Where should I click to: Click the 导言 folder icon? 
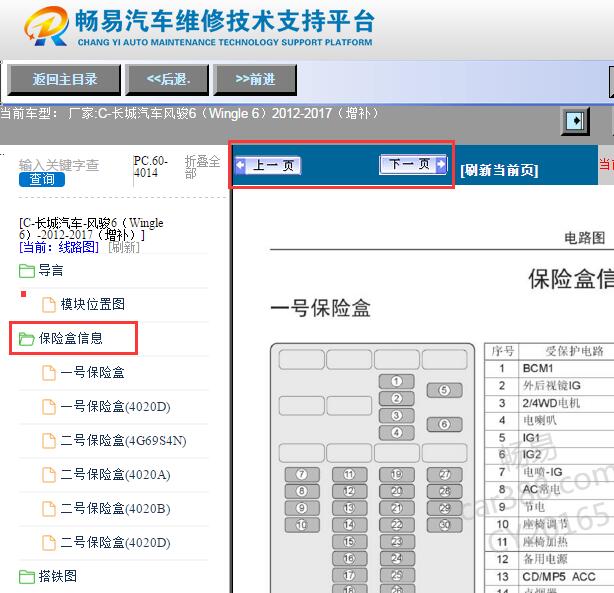[27, 271]
